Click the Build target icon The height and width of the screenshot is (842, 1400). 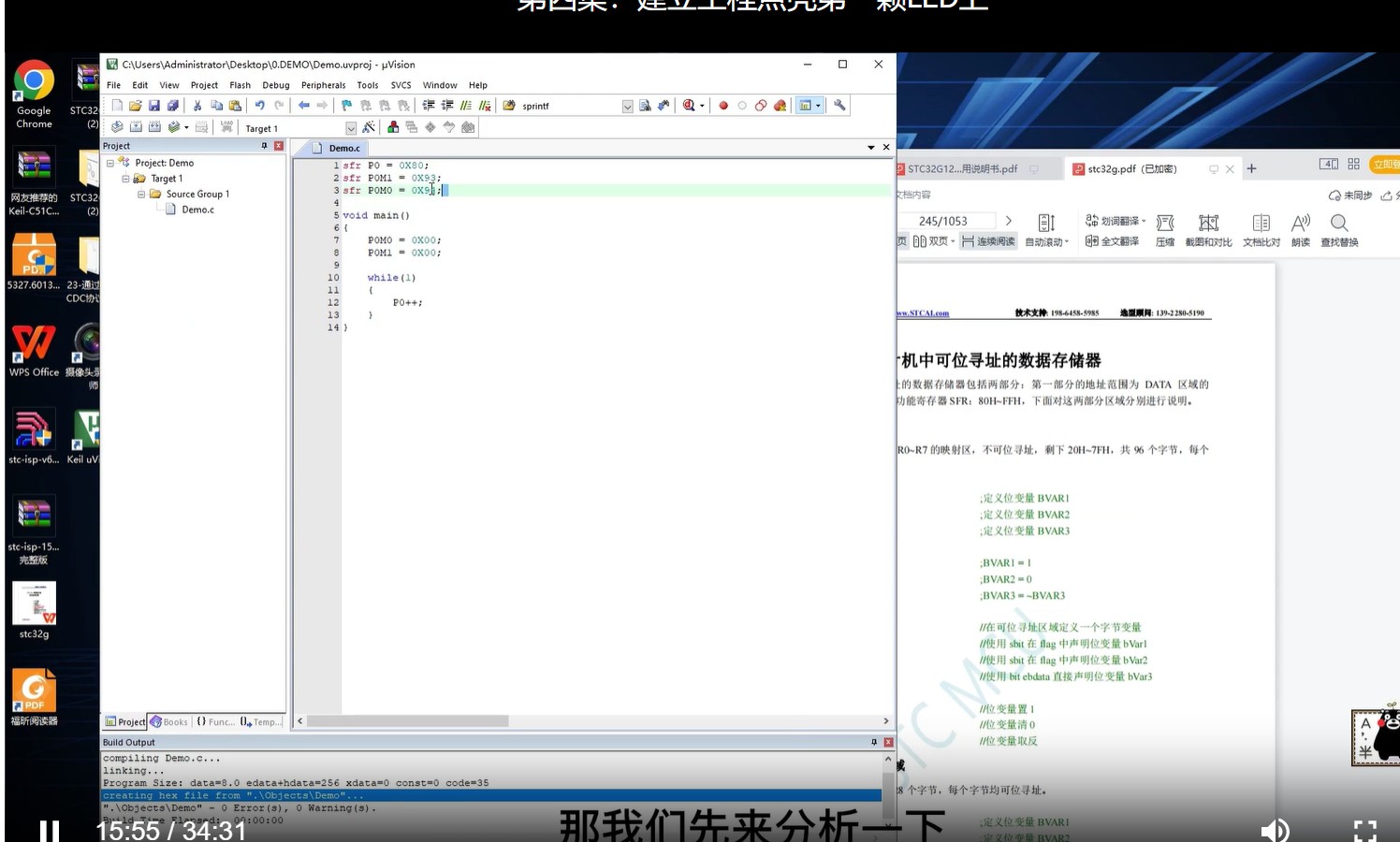tap(136, 127)
